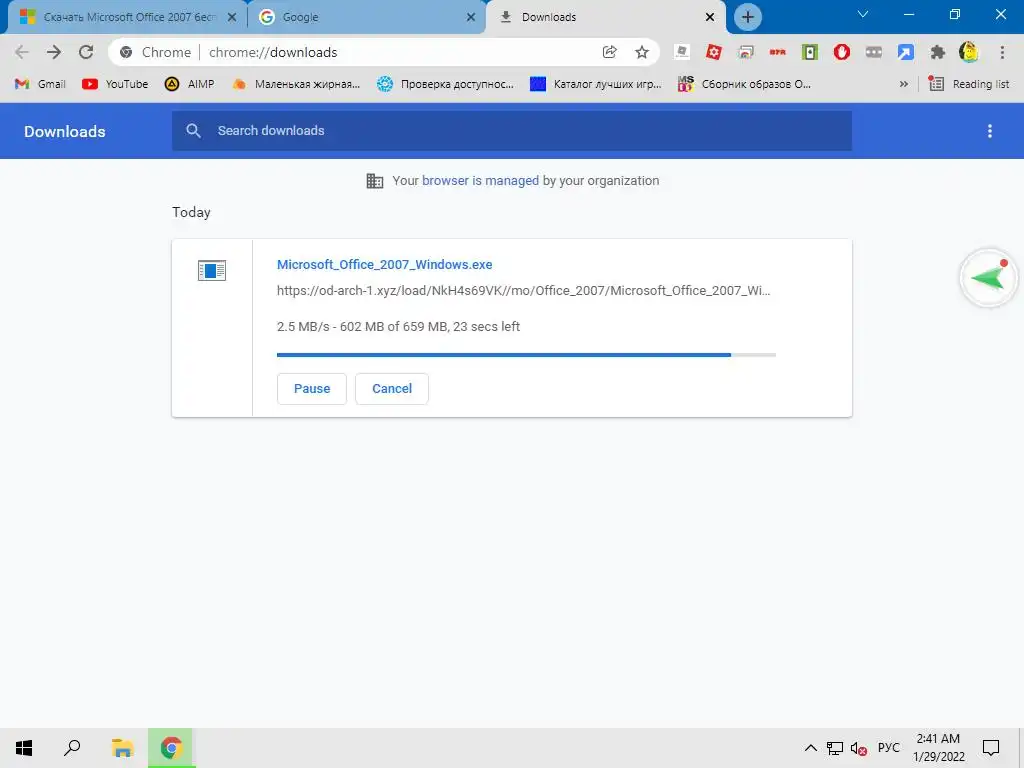
Task: Open the Chrome profile avatar
Action: tap(969, 52)
